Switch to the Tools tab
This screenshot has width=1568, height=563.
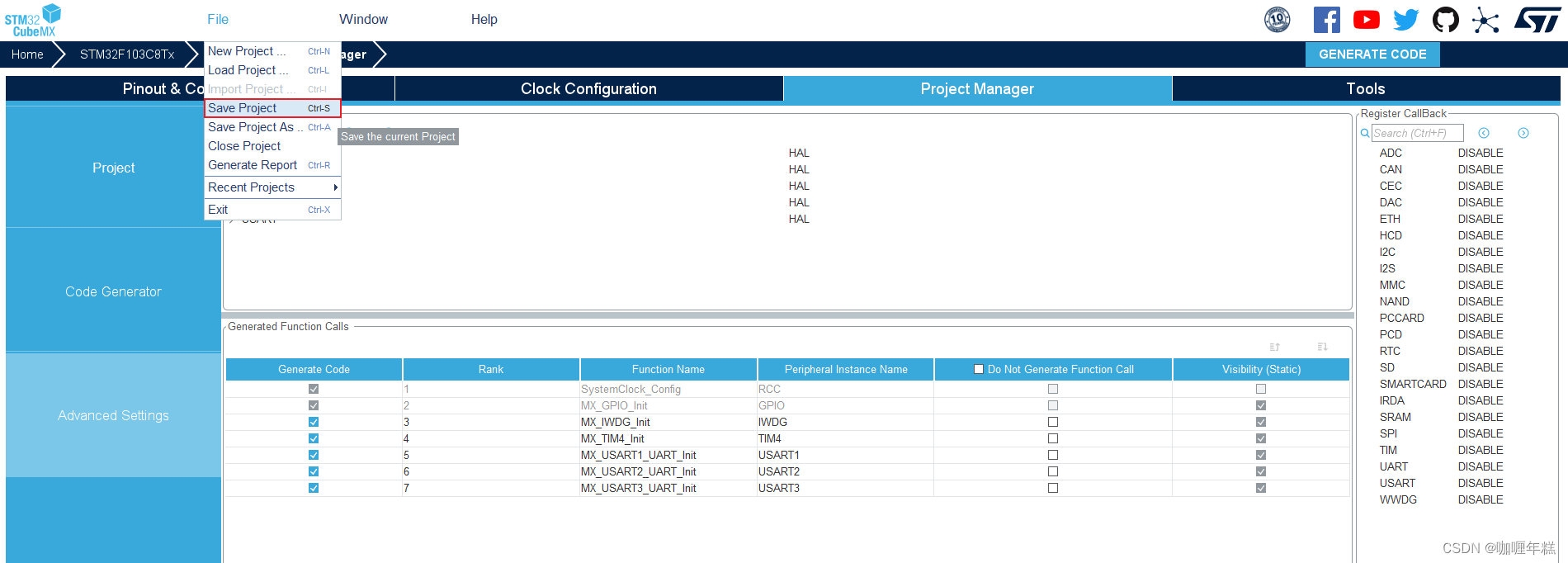click(1366, 88)
